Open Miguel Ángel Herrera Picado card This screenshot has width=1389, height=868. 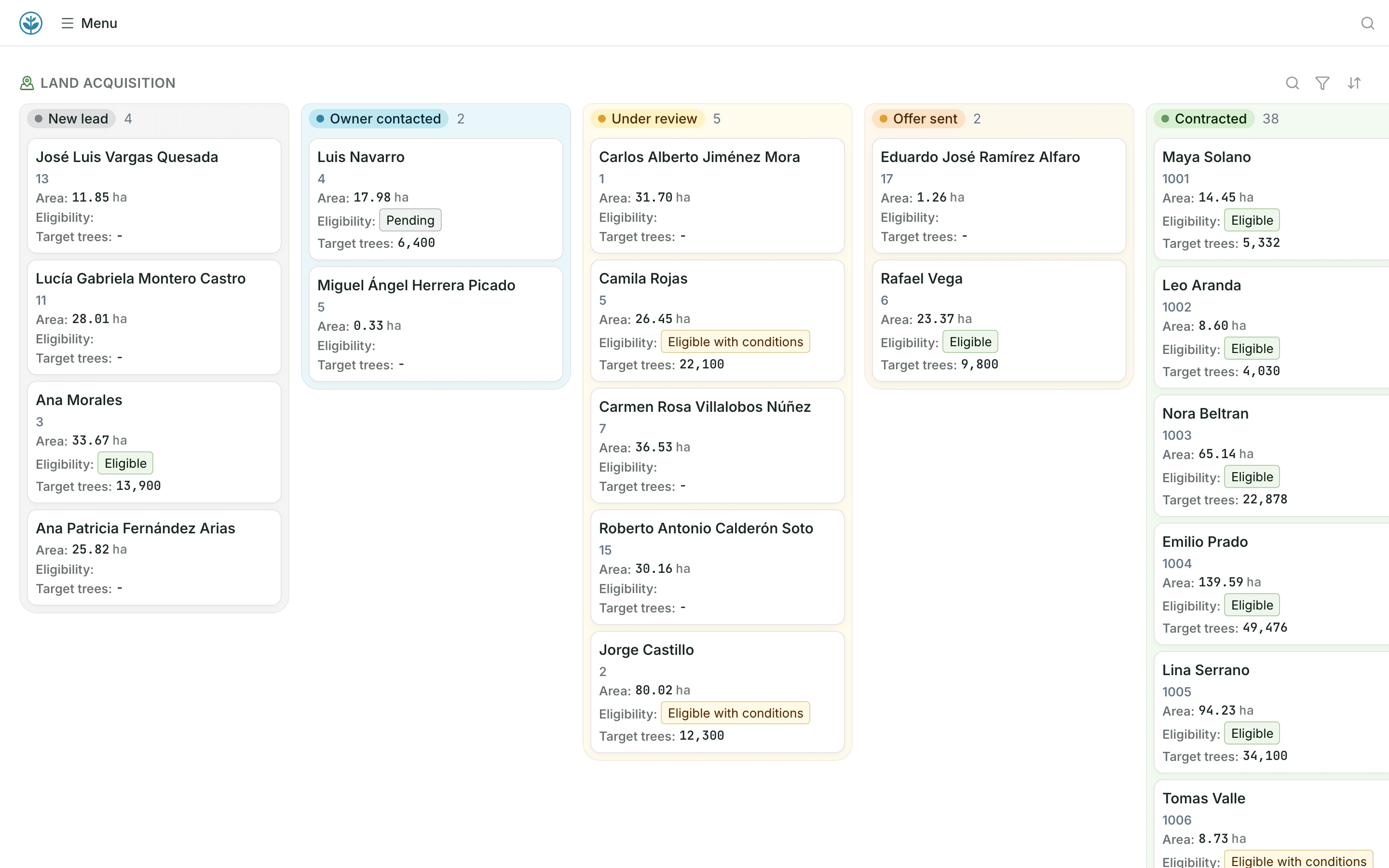tap(436, 325)
